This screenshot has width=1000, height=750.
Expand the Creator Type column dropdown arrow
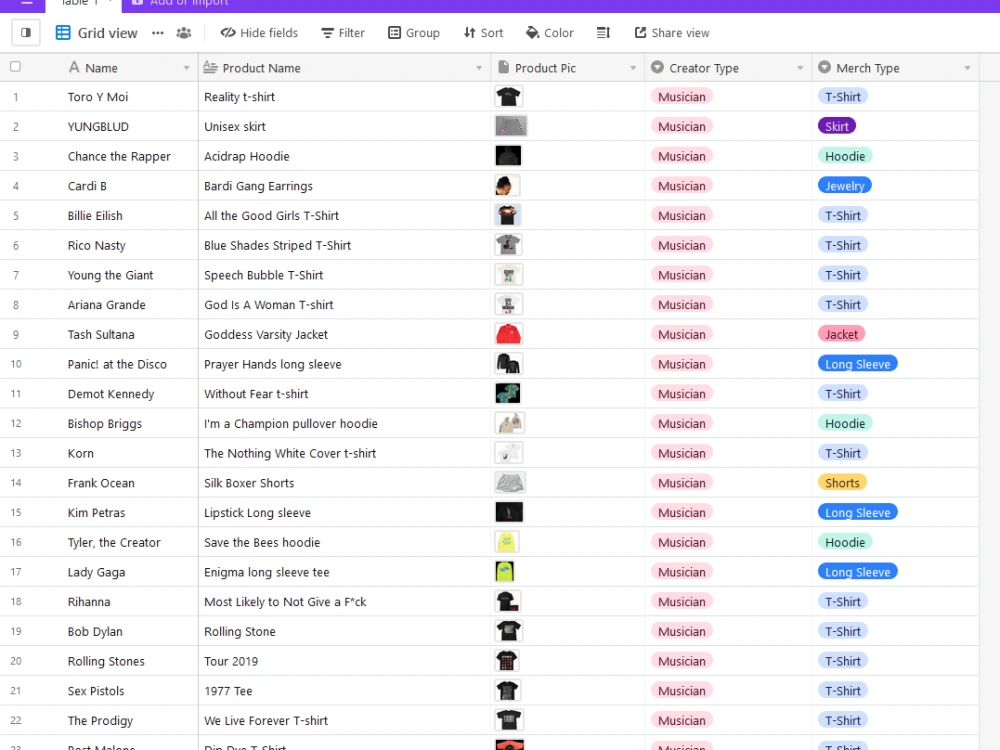click(800, 68)
